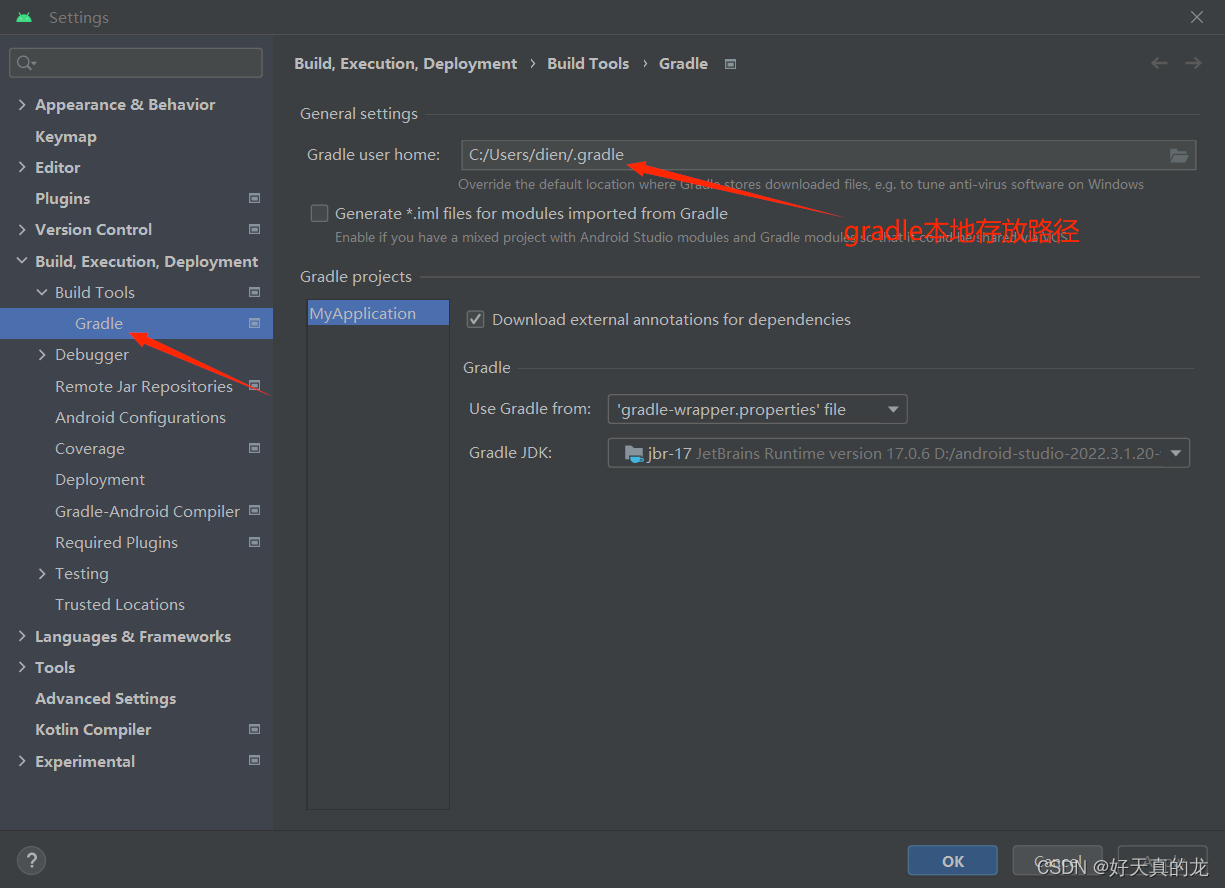Click the project icon next to Kotlin Compiler
Viewport: 1225px width, 888px height.
click(254, 729)
